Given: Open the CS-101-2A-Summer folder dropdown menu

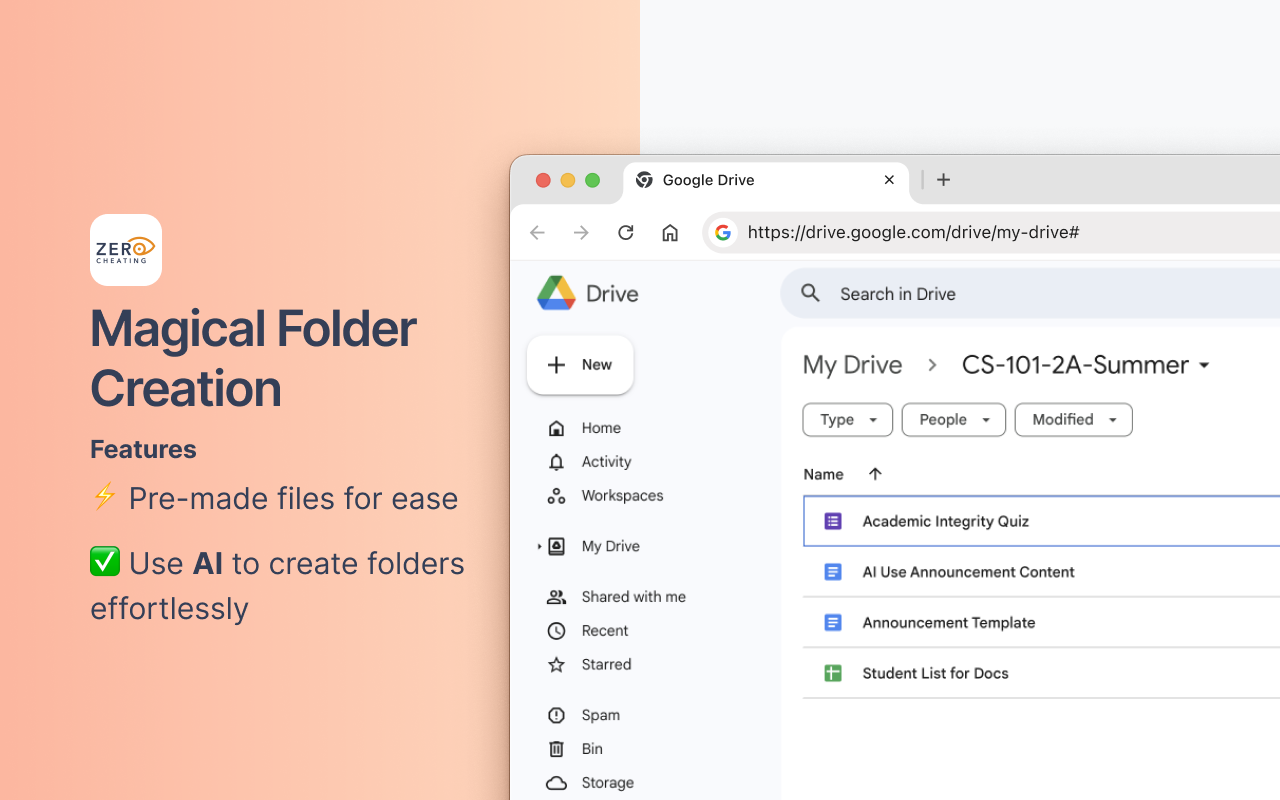Looking at the screenshot, I should (1204, 366).
